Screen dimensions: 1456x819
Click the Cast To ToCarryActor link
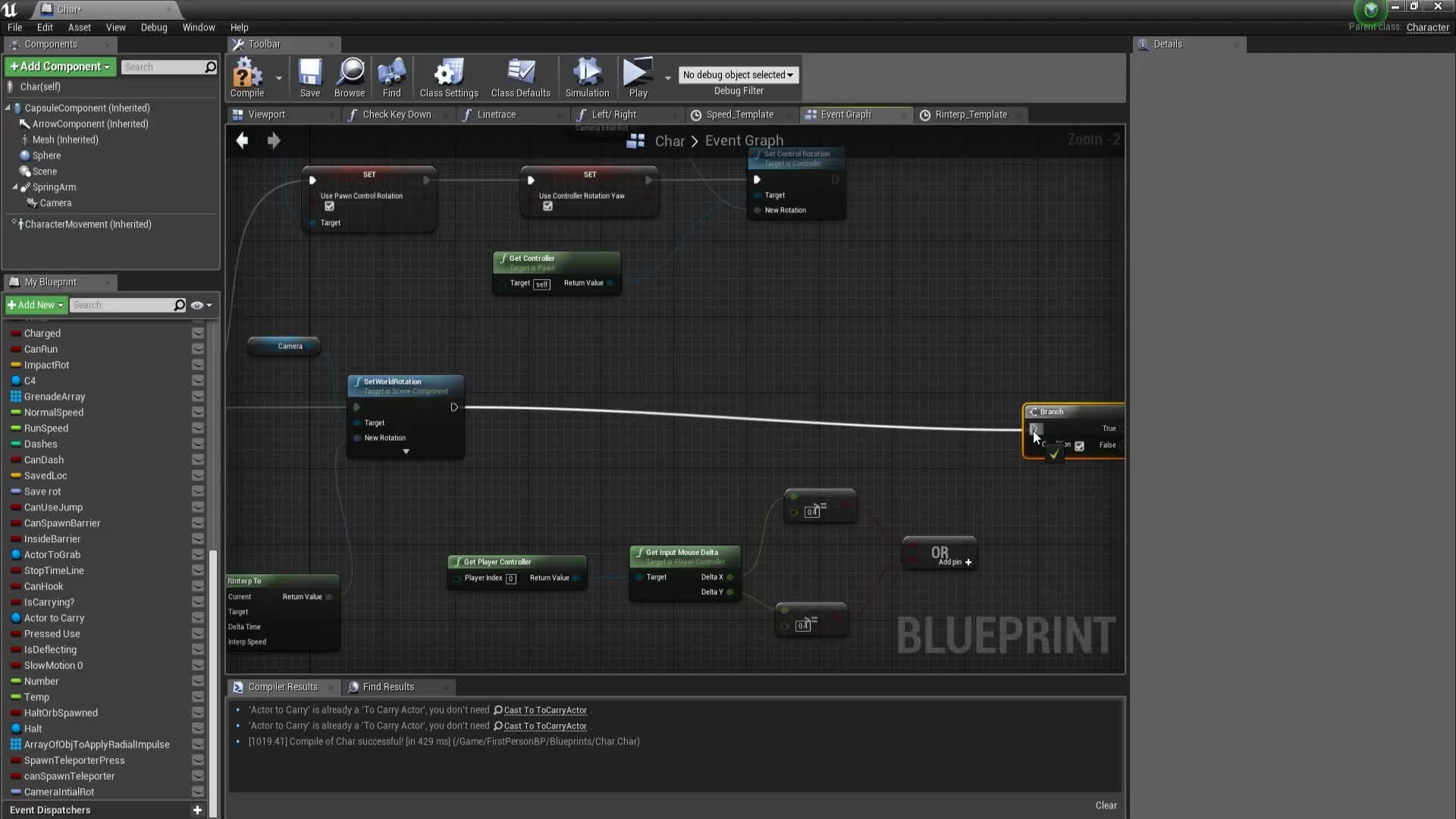544,711
